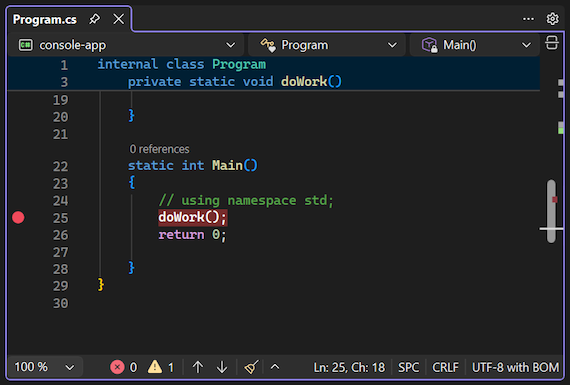
Task: Click the vertical scrollbar thumb
Action: pyautogui.click(x=551, y=211)
